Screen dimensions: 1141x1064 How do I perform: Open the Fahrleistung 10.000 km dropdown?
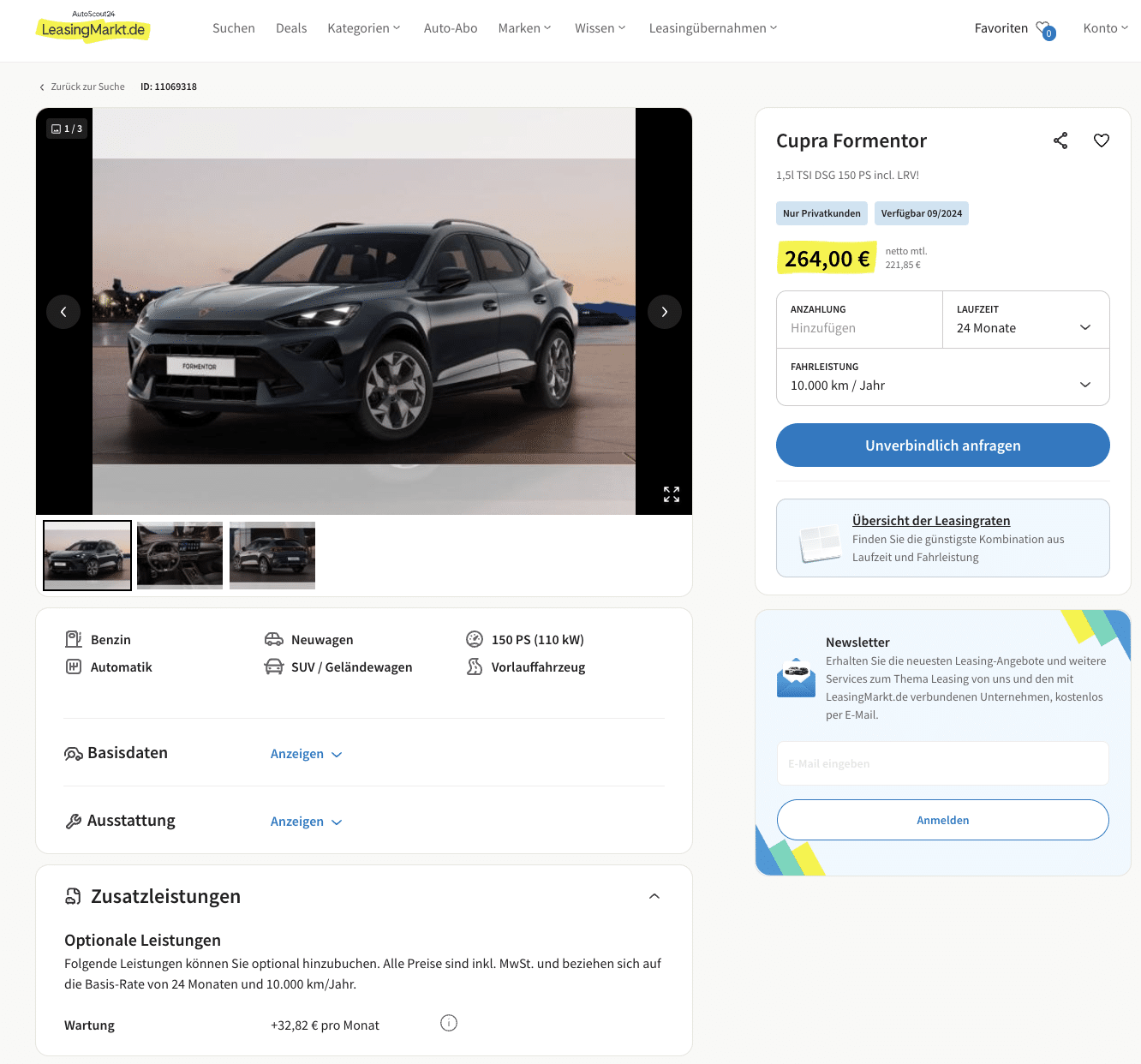point(943,377)
